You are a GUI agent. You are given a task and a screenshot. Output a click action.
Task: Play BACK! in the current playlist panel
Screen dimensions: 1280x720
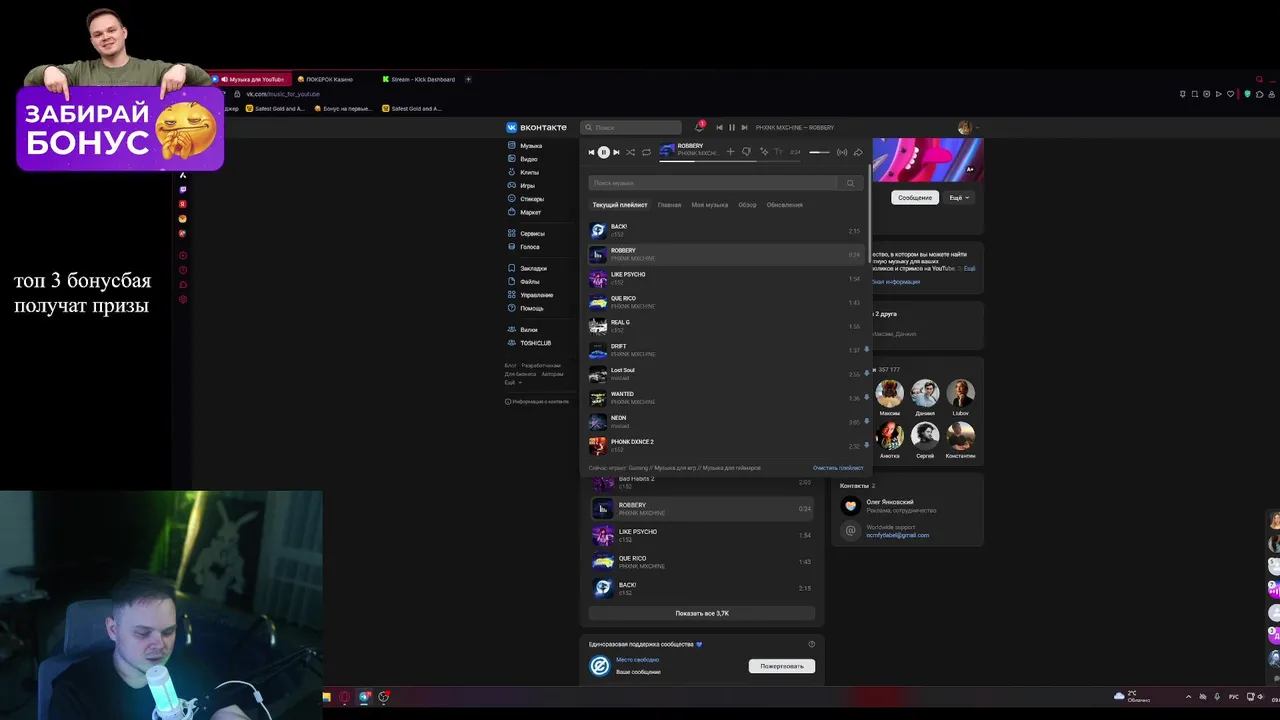725,230
